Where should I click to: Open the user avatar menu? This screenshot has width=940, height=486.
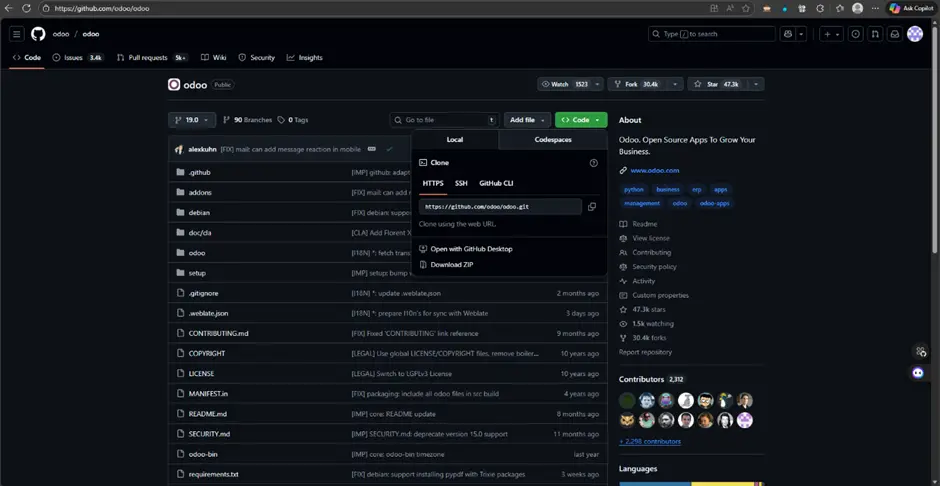click(915, 34)
